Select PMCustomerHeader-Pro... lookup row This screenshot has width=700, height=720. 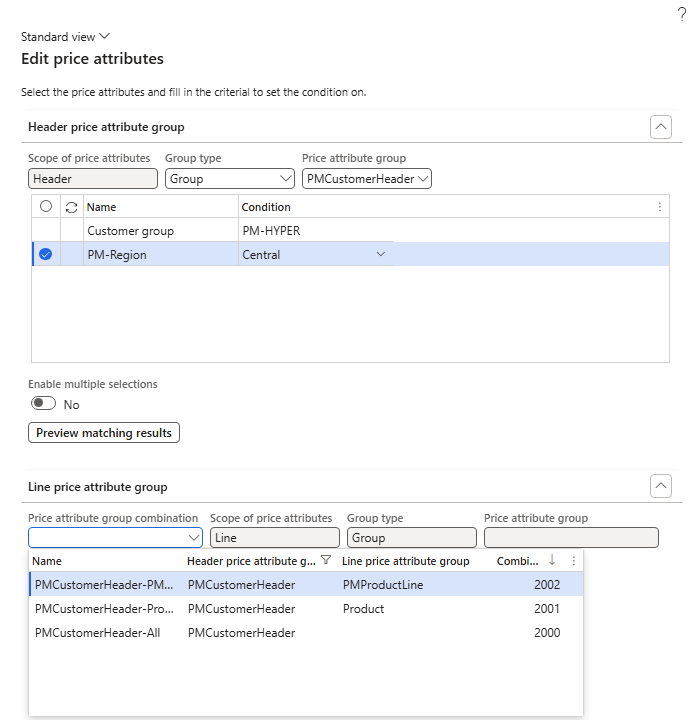(306, 608)
